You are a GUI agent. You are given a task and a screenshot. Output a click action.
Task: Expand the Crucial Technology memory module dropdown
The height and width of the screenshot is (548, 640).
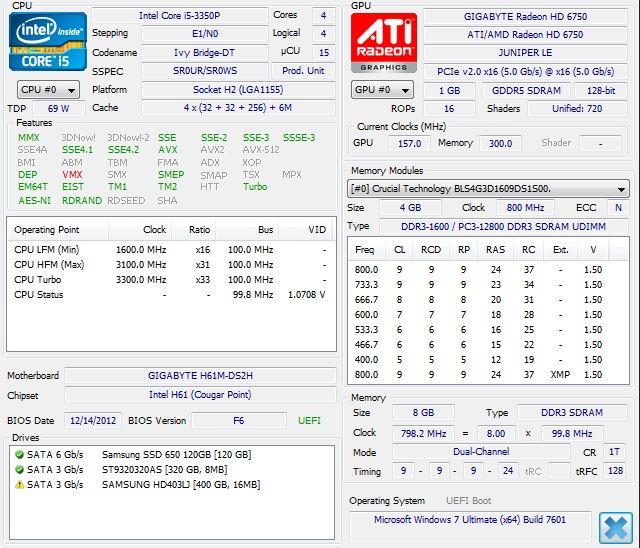tap(488, 188)
